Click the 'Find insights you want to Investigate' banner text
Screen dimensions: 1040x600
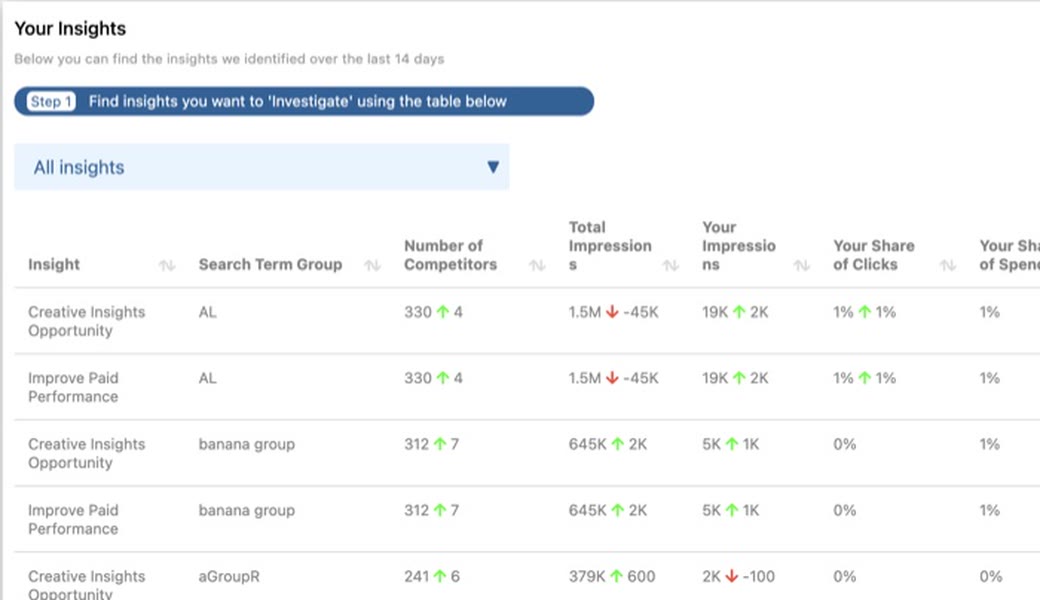(x=298, y=101)
